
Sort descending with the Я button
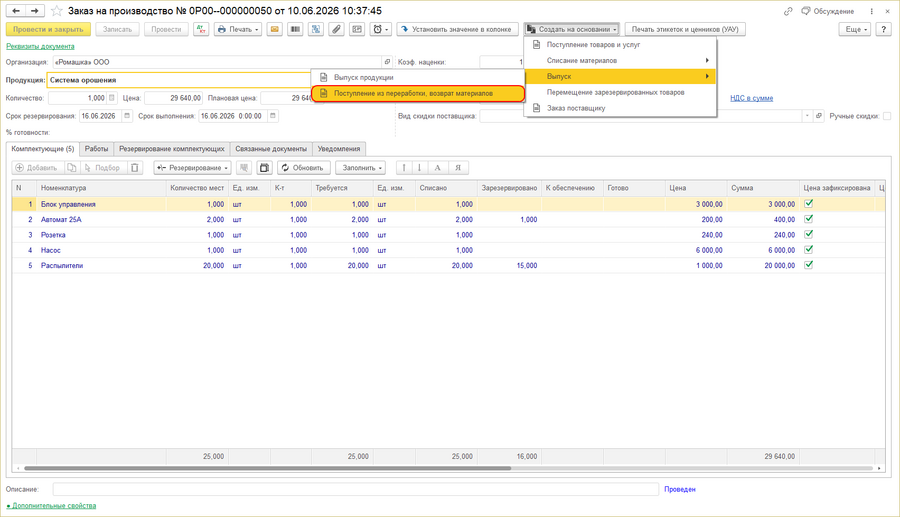click(458, 168)
